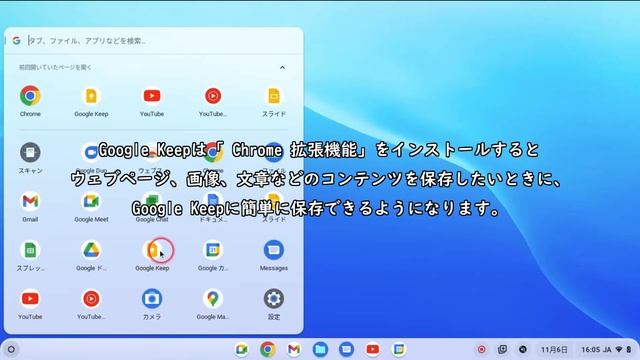Open the Google Chat app

152,201
